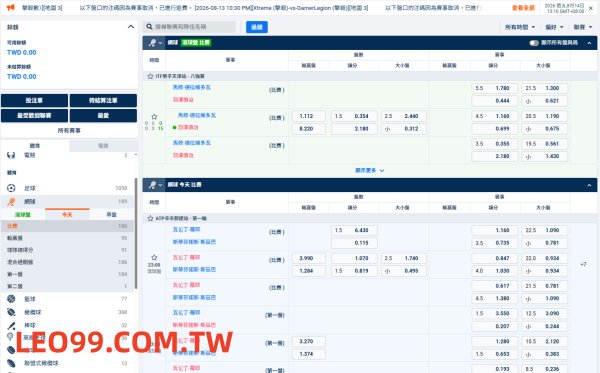This screenshot has width=600, height=373.
Task: Click odds 1.780 with handicap 5.5
Action: pyautogui.click(x=495, y=88)
